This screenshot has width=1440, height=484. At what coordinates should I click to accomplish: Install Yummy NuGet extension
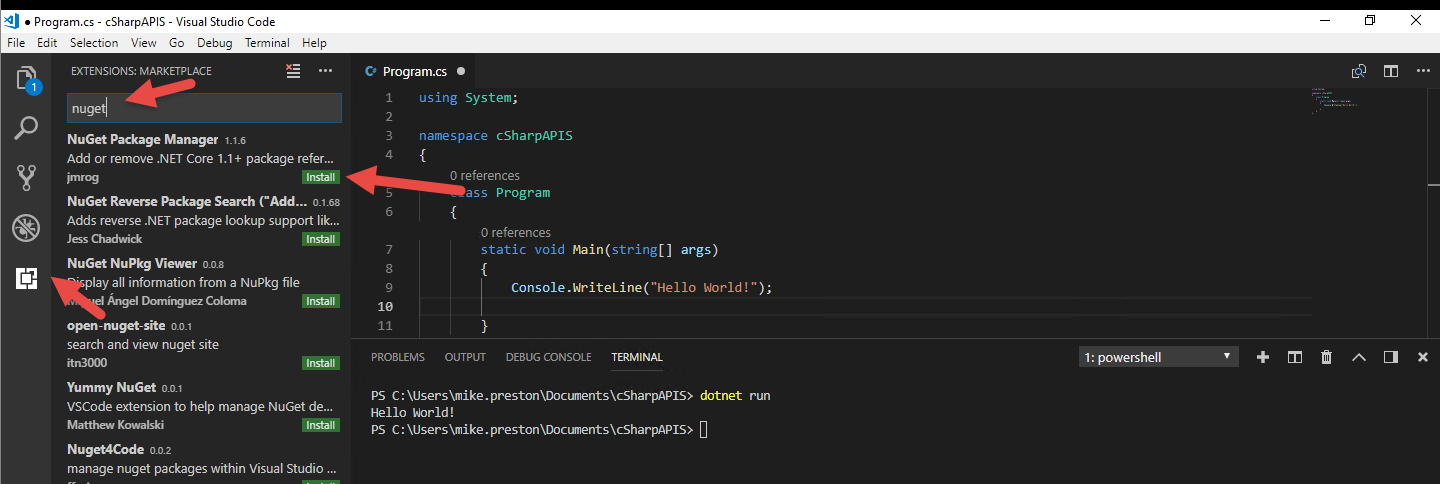click(x=321, y=425)
